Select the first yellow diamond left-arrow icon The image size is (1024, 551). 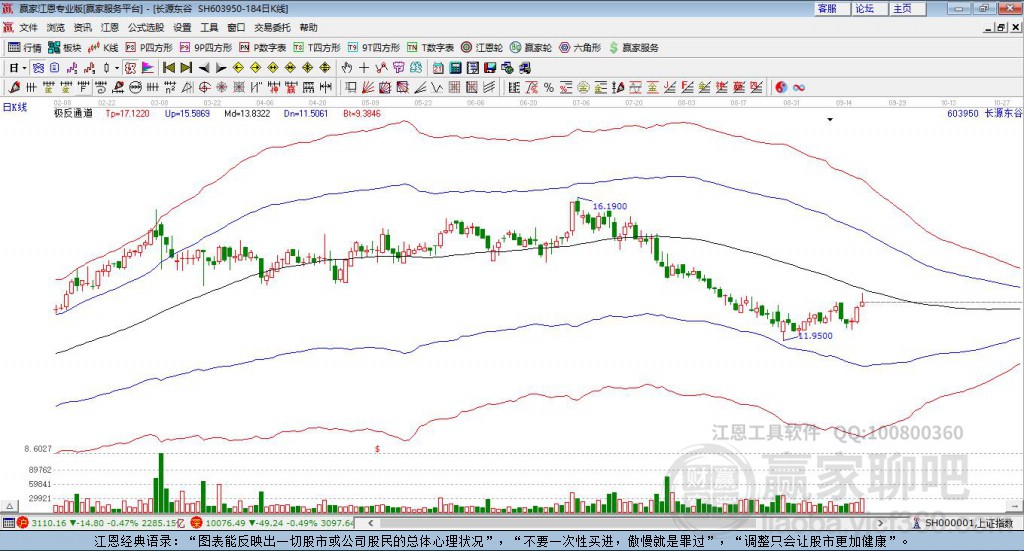pyautogui.click(x=238, y=68)
